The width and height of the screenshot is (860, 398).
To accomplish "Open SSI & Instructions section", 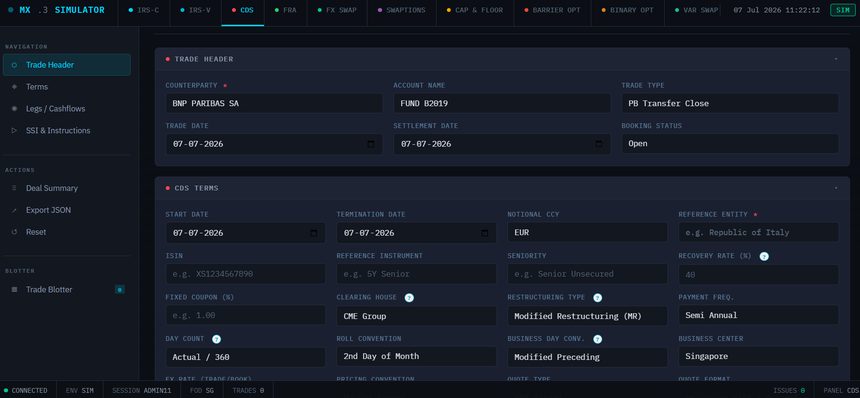I will pyautogui.click(x=66, y=130).
